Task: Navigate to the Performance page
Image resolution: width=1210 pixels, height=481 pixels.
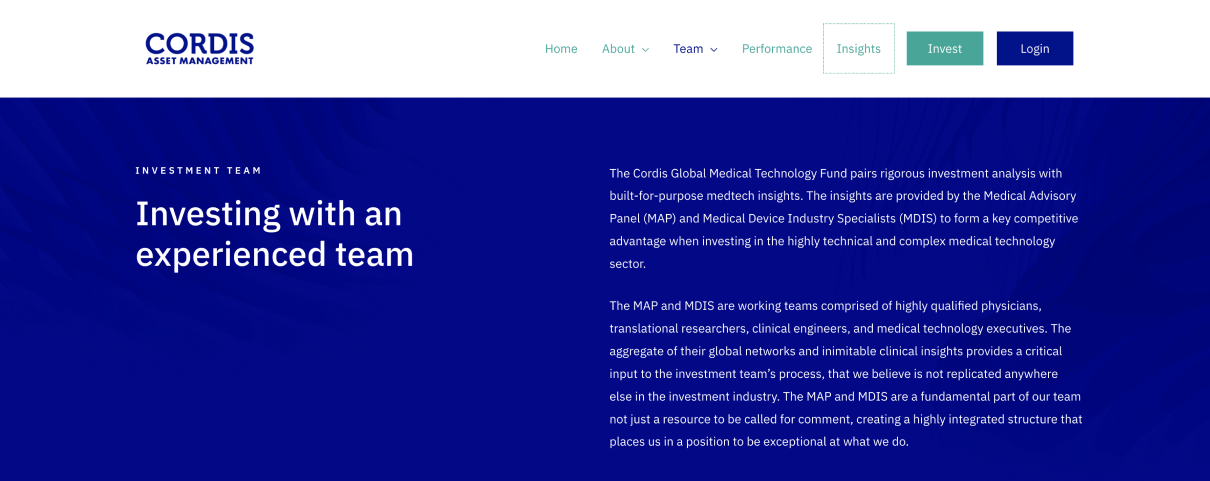Action: [x=776, y=49]
